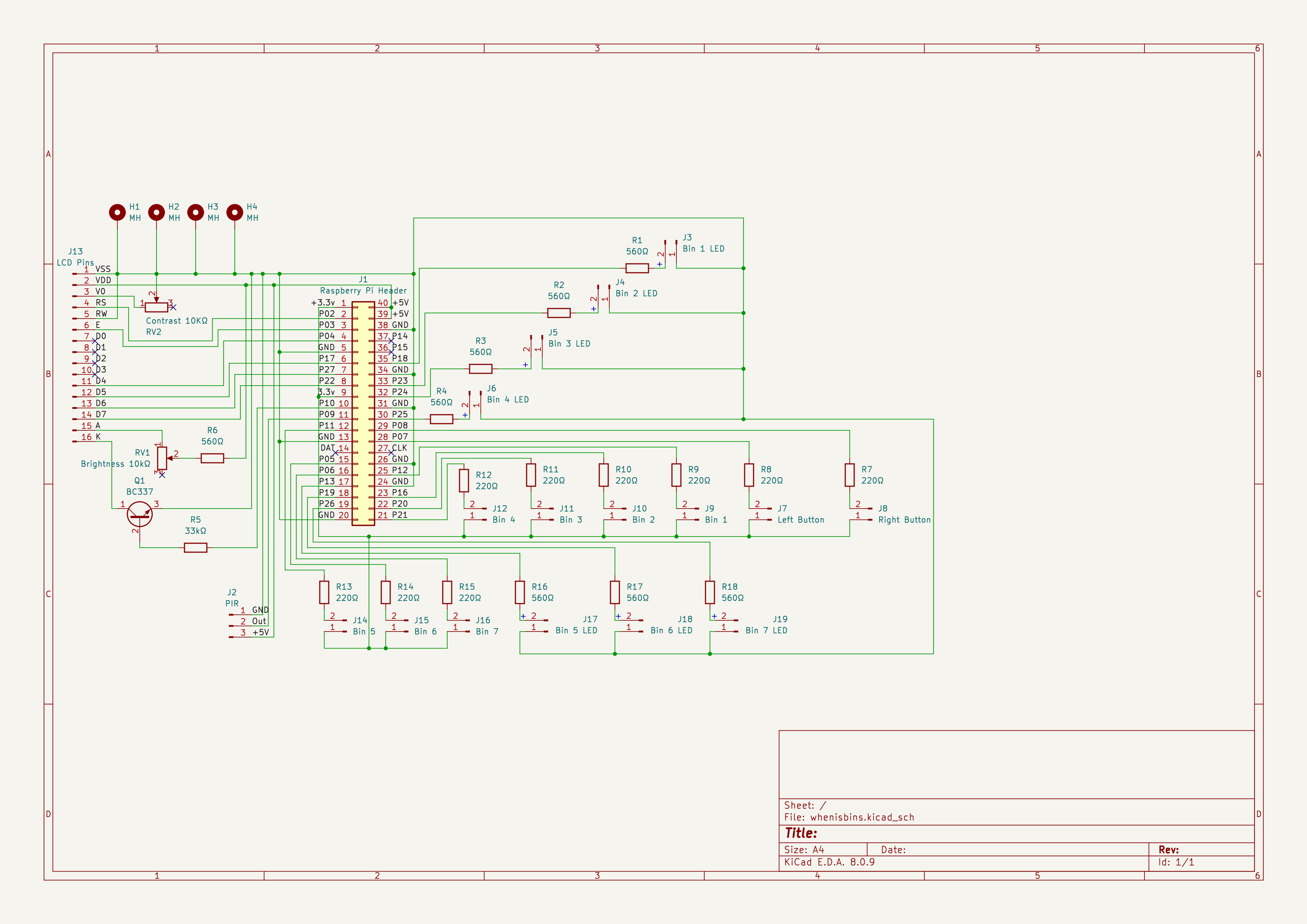The width and height of the screenshot is (1307, 924).
Task: Click the 'Bin 7 LED' connector label
Action: [x=767, y=630]
